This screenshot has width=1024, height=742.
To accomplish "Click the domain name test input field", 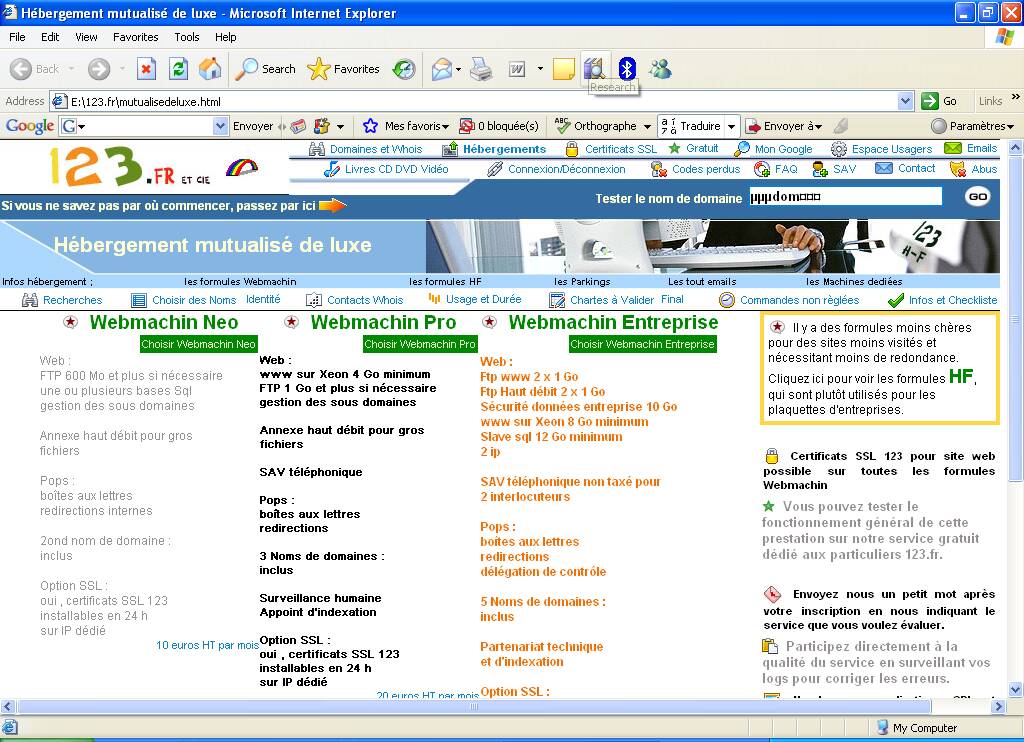I will [845, 197].
